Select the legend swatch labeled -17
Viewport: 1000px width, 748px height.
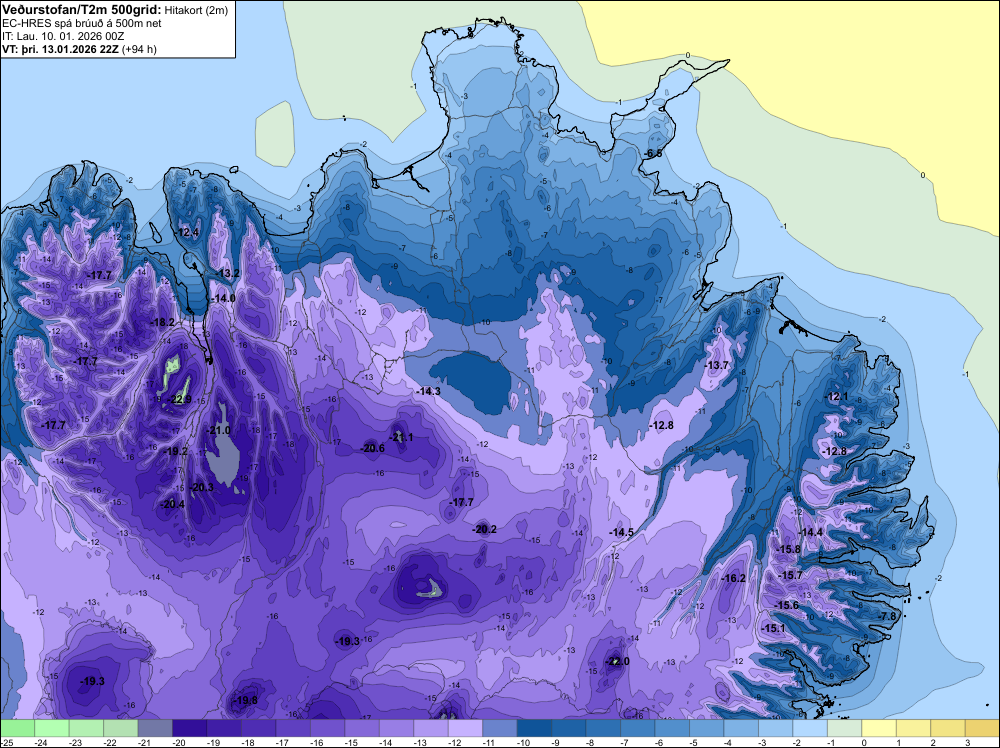click(x=293, y=728)
